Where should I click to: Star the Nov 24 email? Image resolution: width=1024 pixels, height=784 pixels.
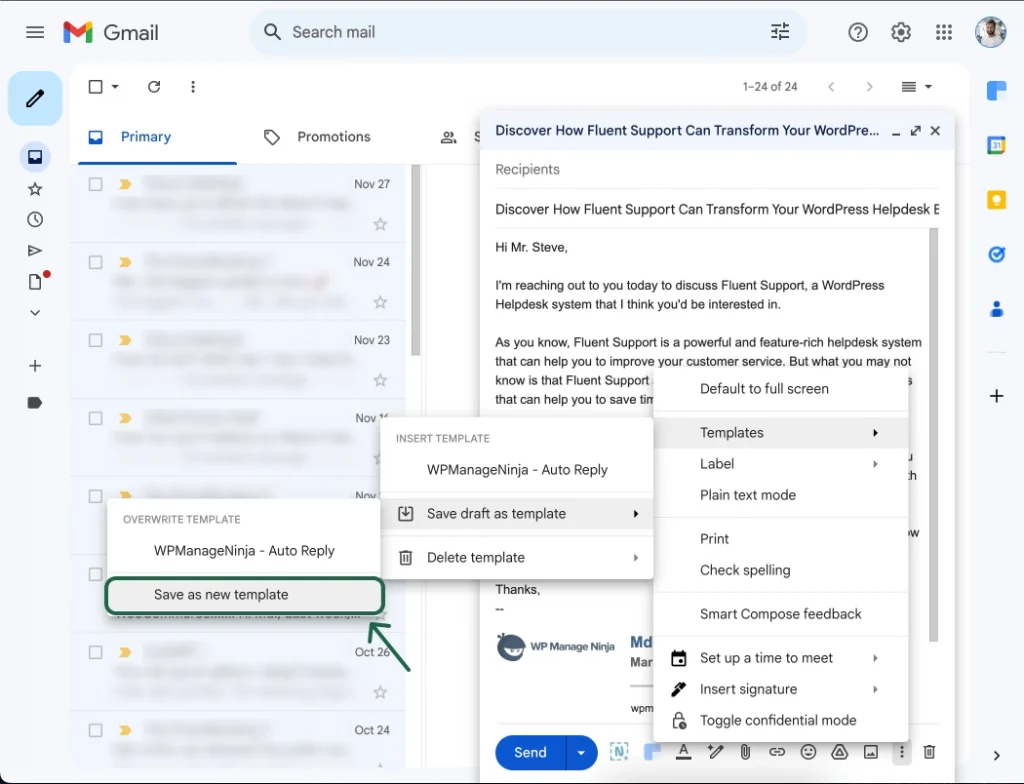(x=379, y=302)
